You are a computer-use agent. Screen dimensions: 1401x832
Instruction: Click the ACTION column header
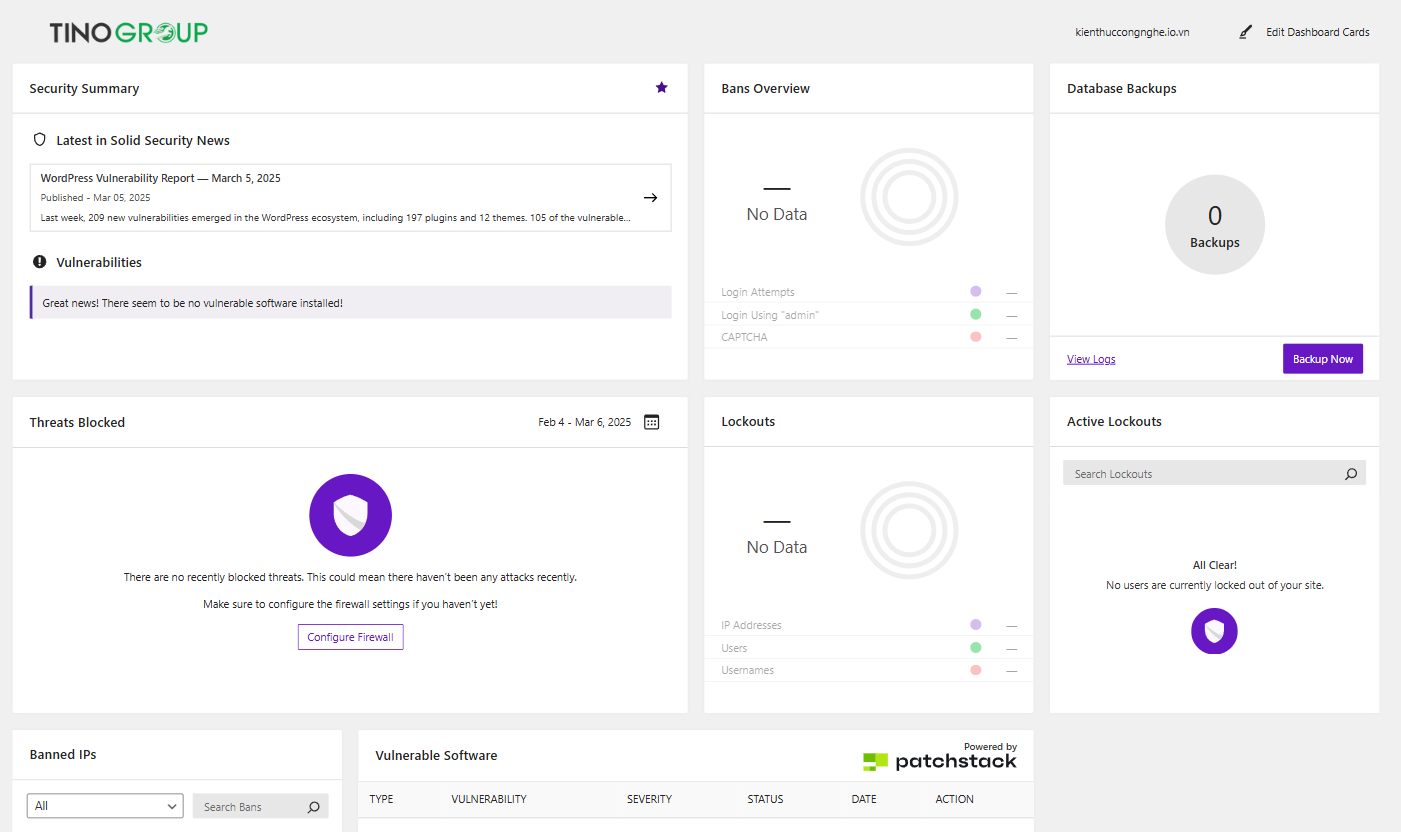(955, 799)
